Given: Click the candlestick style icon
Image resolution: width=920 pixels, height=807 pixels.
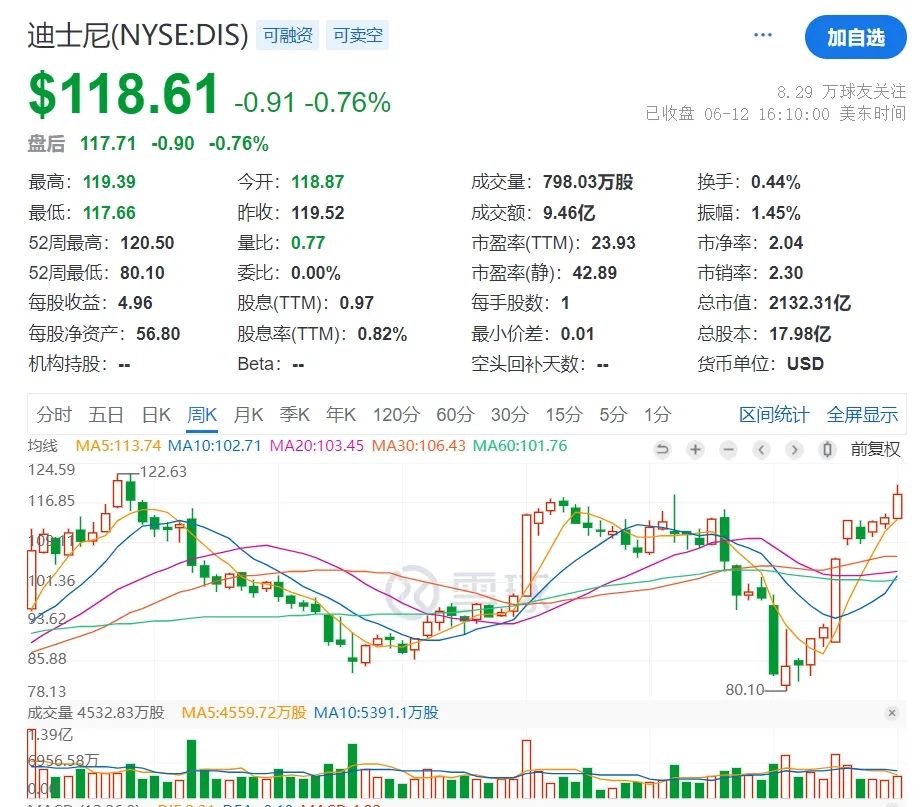Looking at the screenshot, I should tap(827, 450).
